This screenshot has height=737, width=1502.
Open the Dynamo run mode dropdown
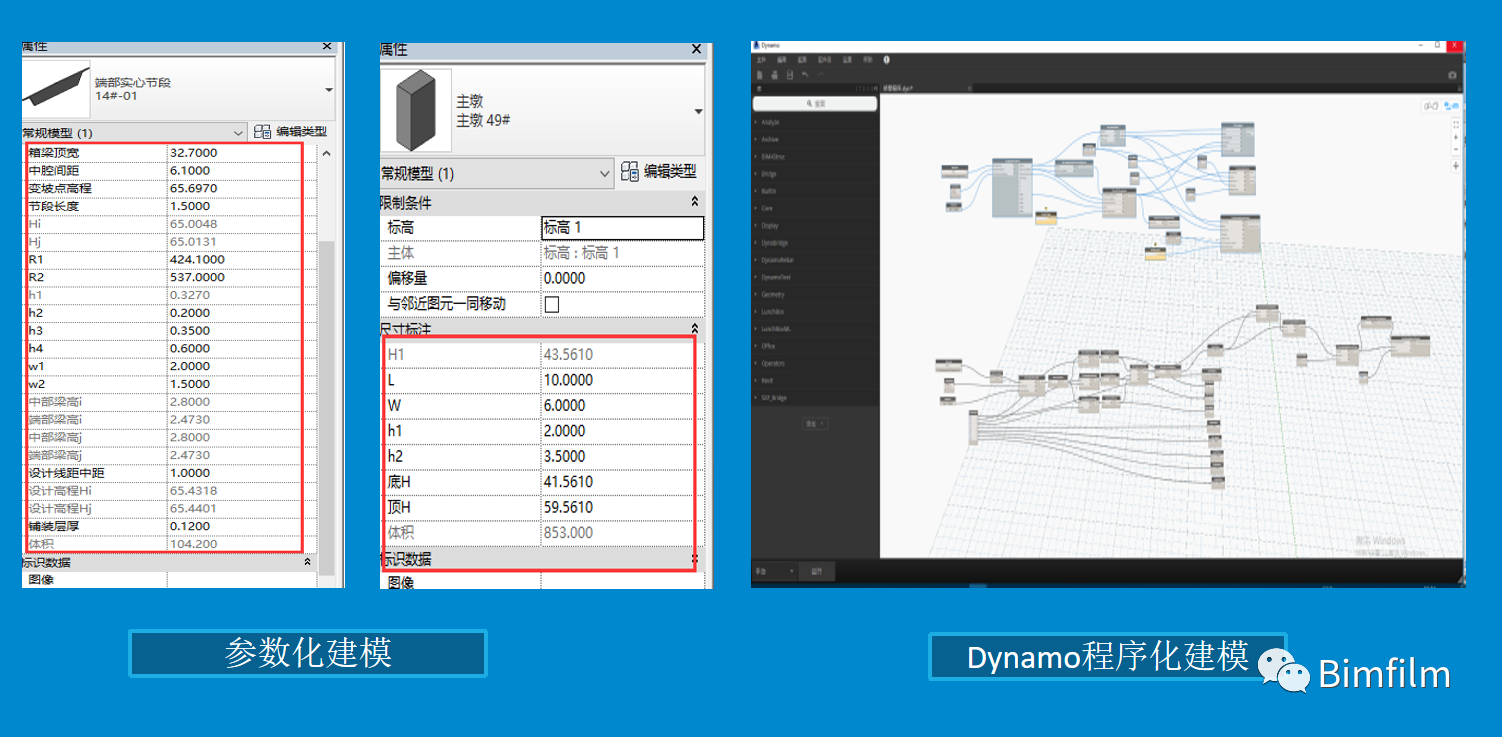tap(775, 571)
